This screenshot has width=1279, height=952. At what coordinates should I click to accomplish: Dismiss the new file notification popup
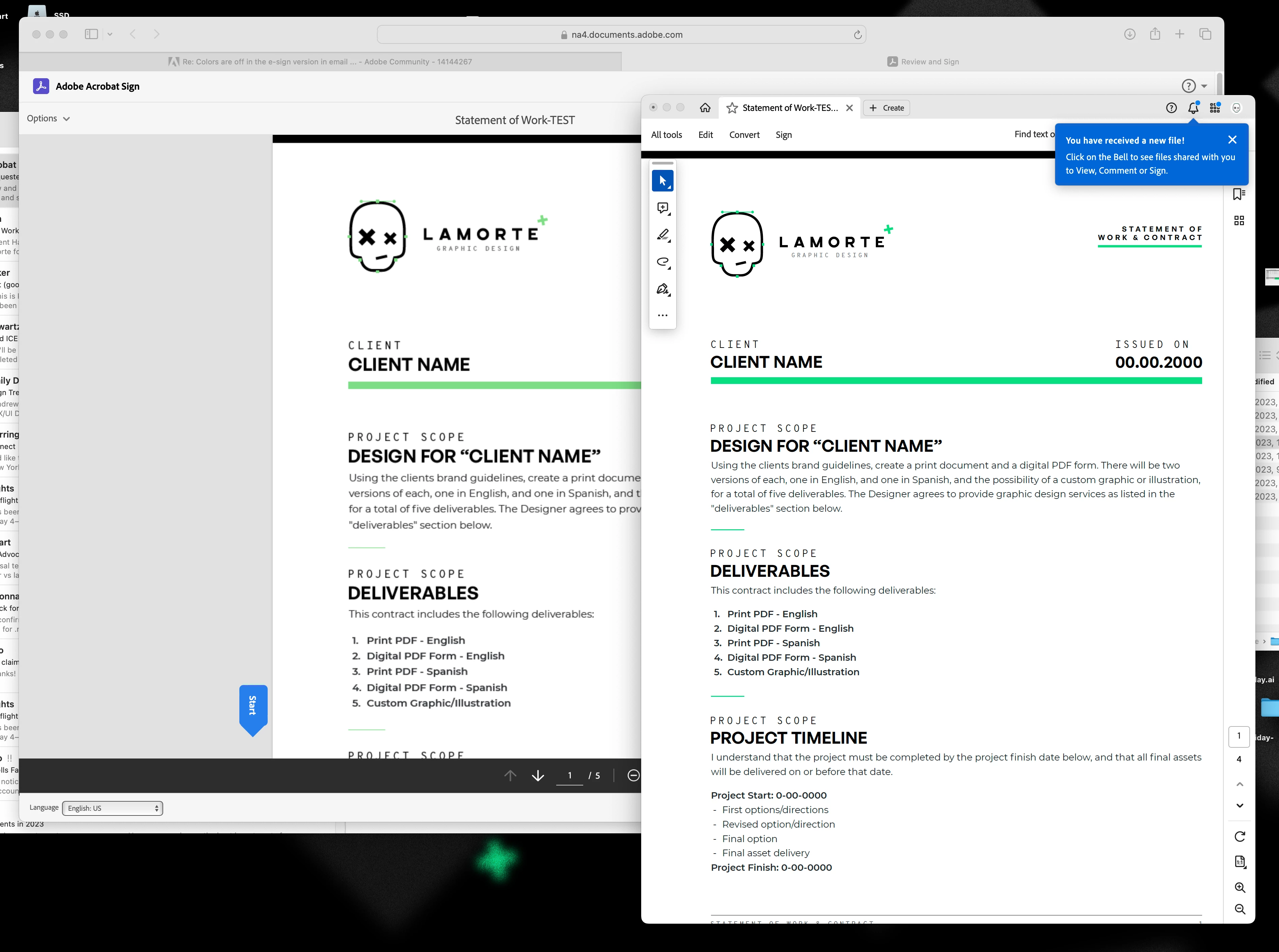(1232, 140)
